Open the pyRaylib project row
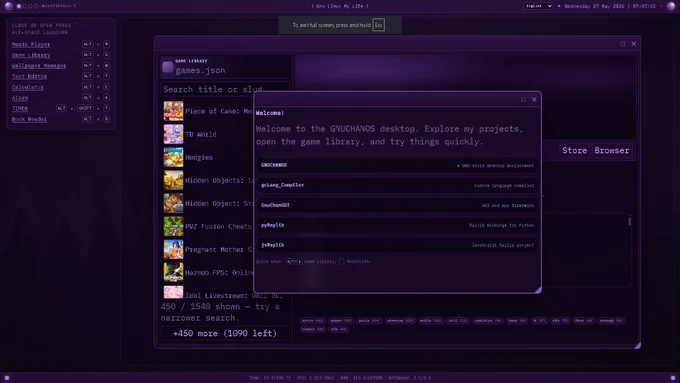 click(397, 225)
